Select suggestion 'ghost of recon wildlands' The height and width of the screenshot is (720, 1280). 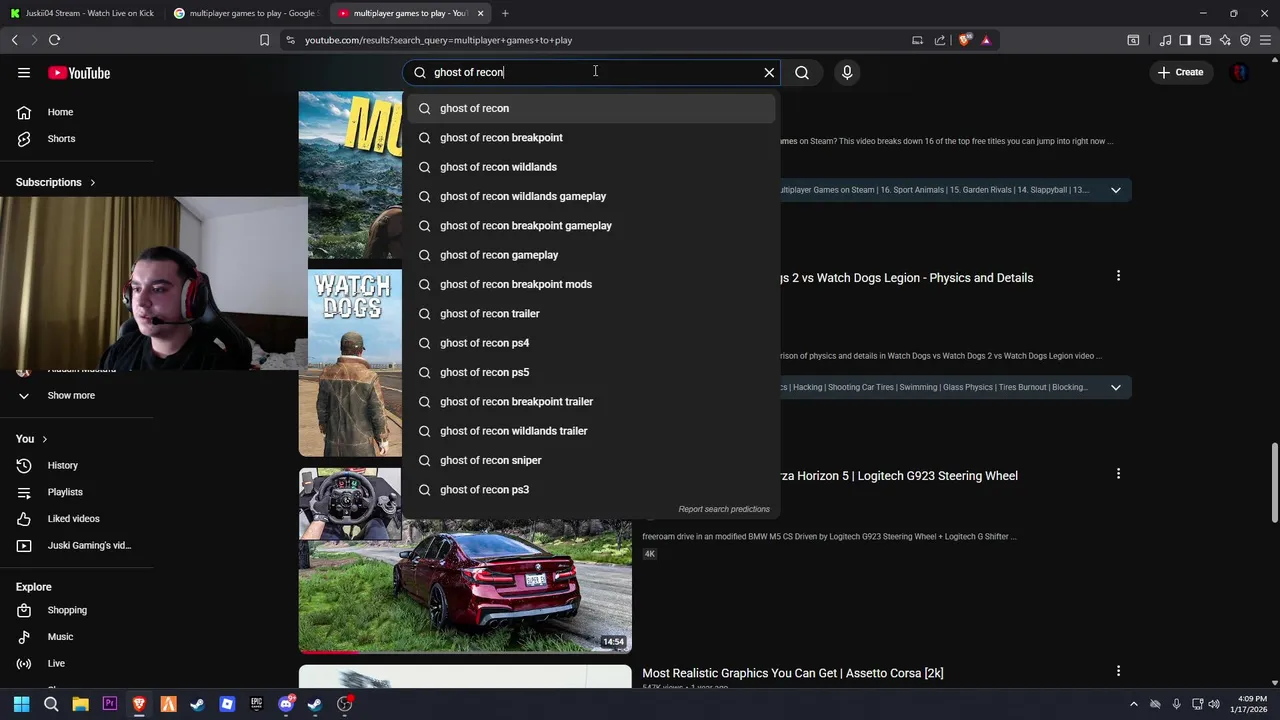coord(590,167)
